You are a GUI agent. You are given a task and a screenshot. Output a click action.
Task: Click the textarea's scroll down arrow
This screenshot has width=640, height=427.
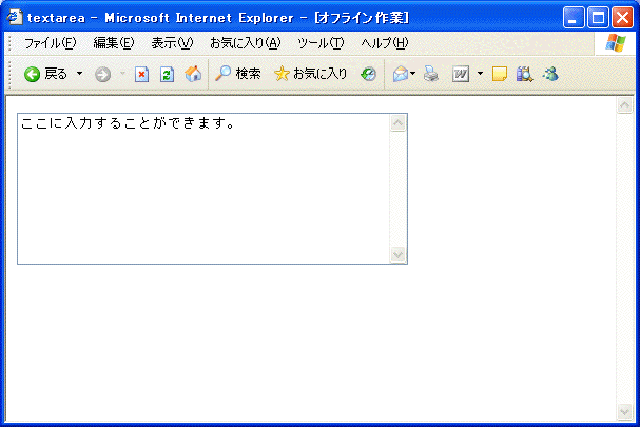(398, 255)
